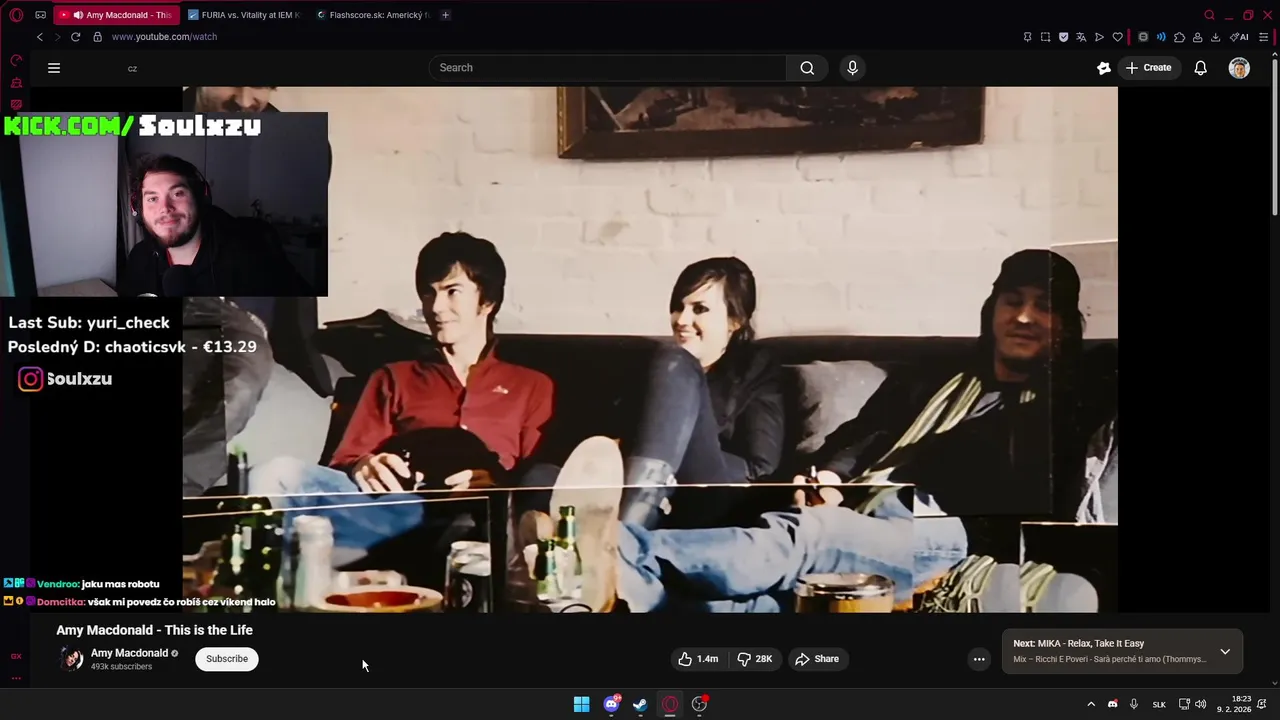Screen dimensions: 1280x720
Task: Switch to FURIA vs. Vitality tab
Action: coord(244,15)
